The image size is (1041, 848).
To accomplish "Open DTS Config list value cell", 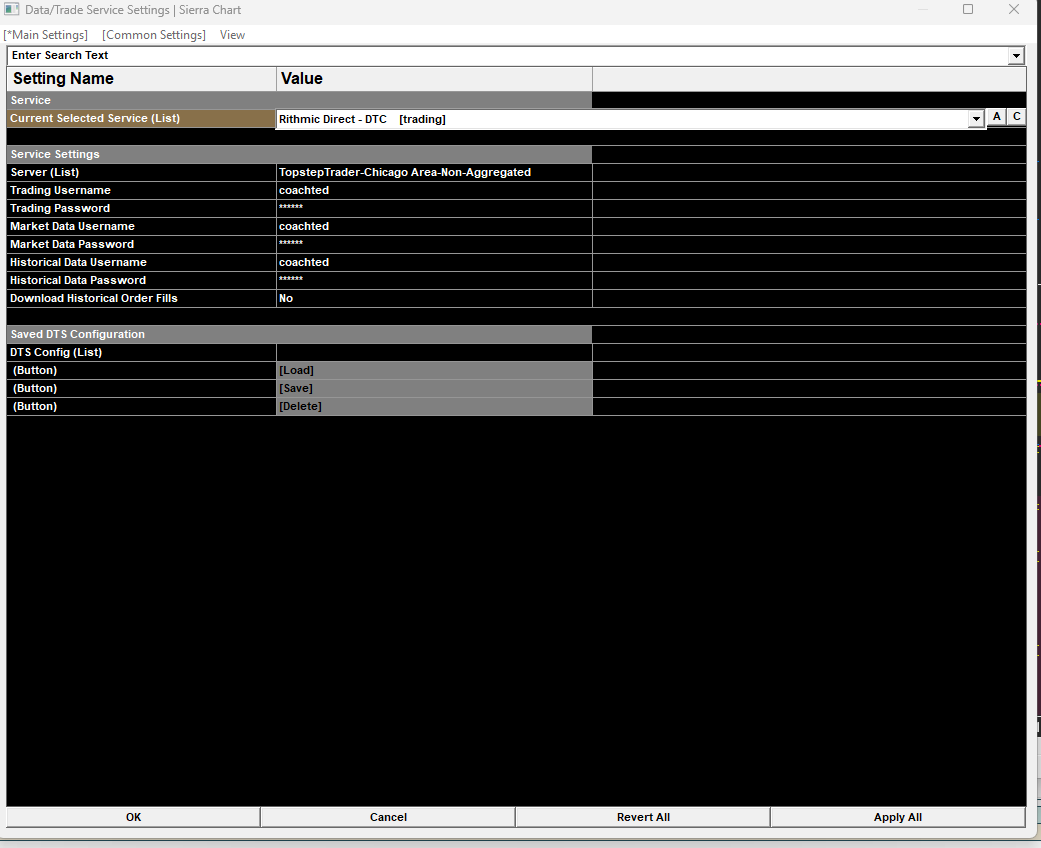I will pos(434,352).
